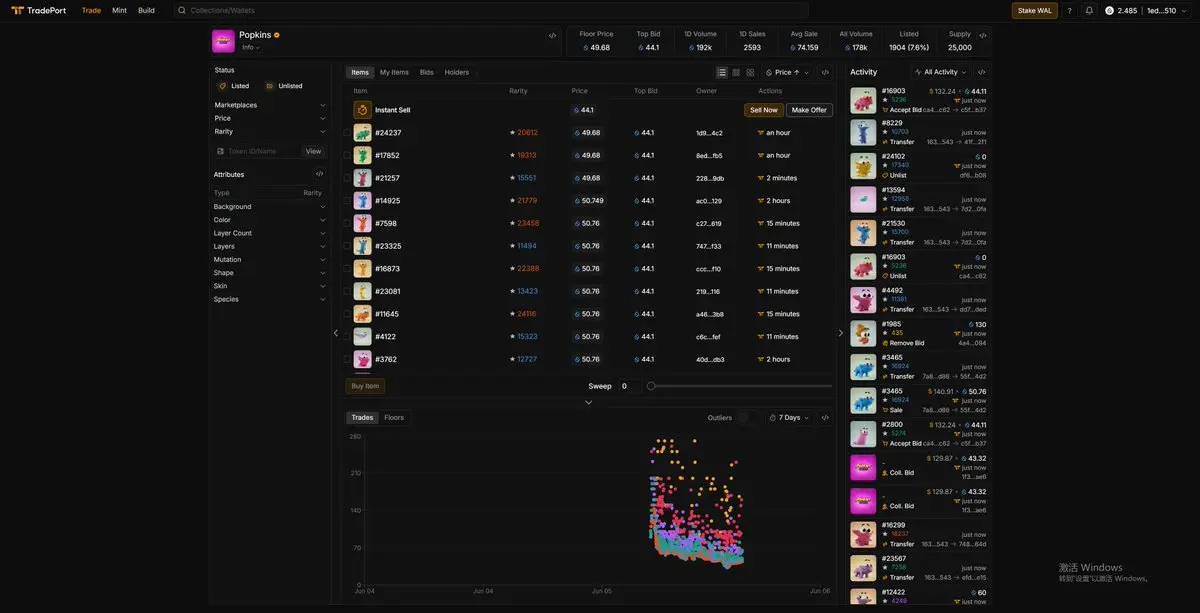Open activity thumbnail for #1985
Image resolution: width=1200 pixels, height=613 pixels.
[x=863, y=333]
